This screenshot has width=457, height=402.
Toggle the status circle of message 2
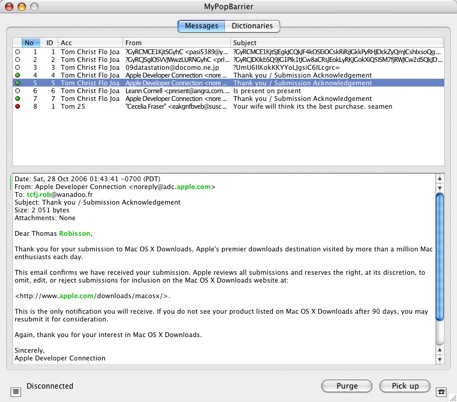[x=17, y=59]
